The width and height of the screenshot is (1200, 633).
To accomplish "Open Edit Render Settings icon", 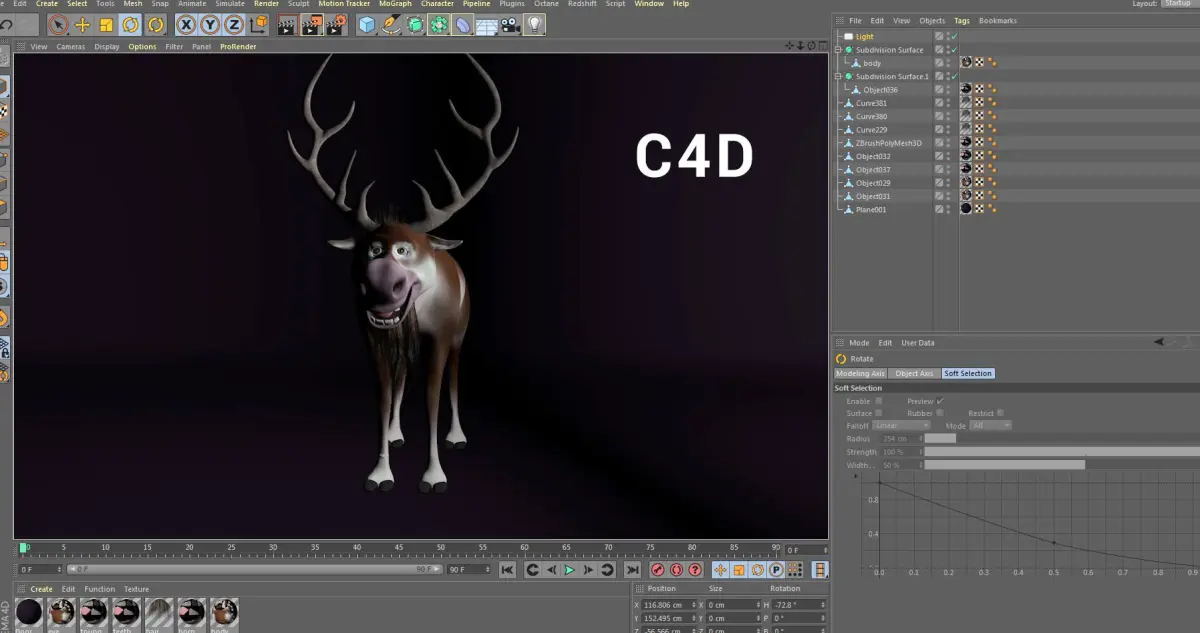I will pyautogui.click(x=336, y=25).
